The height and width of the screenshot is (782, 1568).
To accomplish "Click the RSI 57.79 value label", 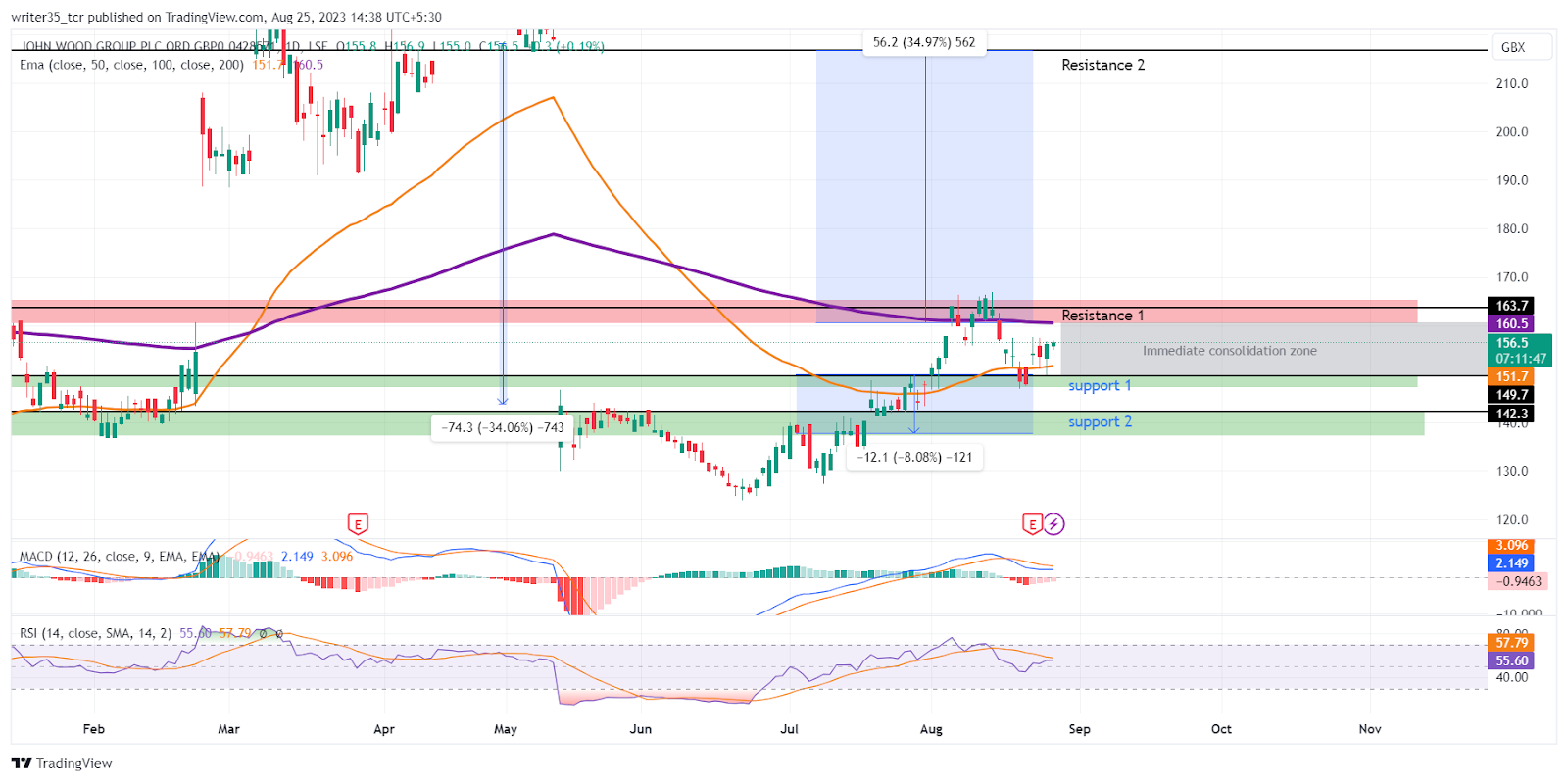I will click(x=1510, y=643).
